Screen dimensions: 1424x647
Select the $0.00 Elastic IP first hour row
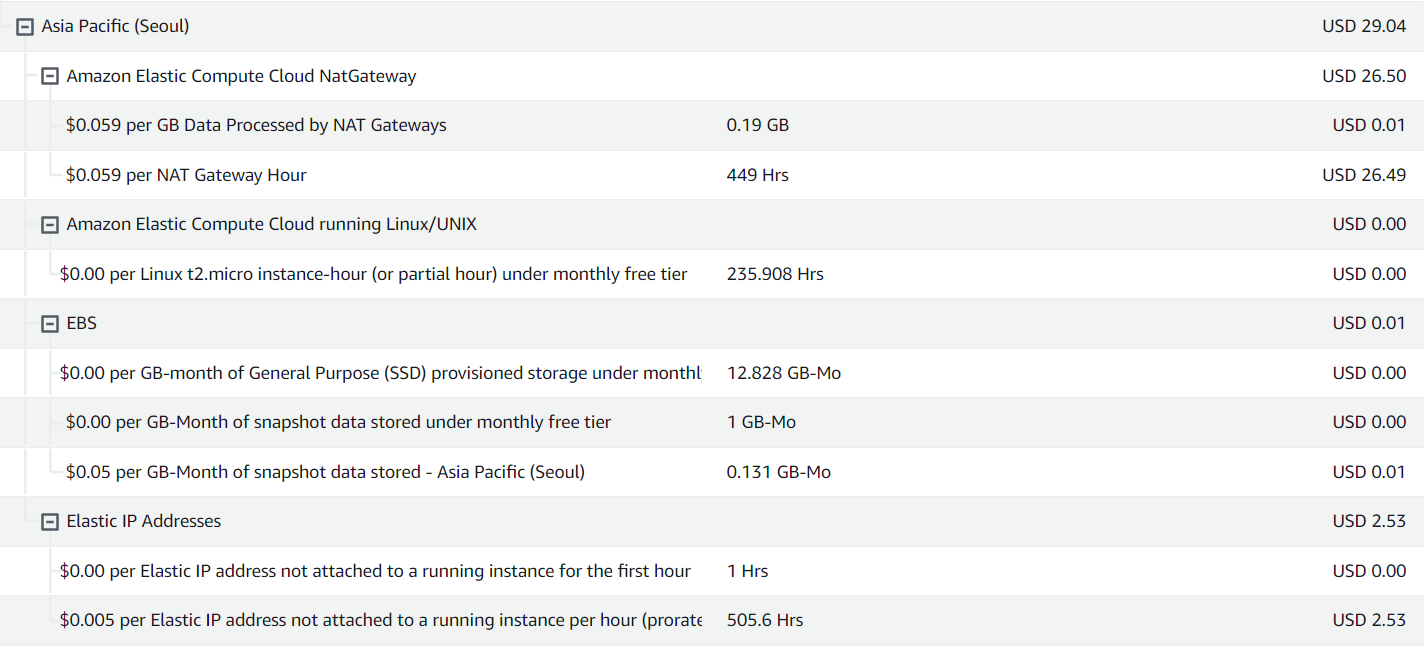pos(712,571)
